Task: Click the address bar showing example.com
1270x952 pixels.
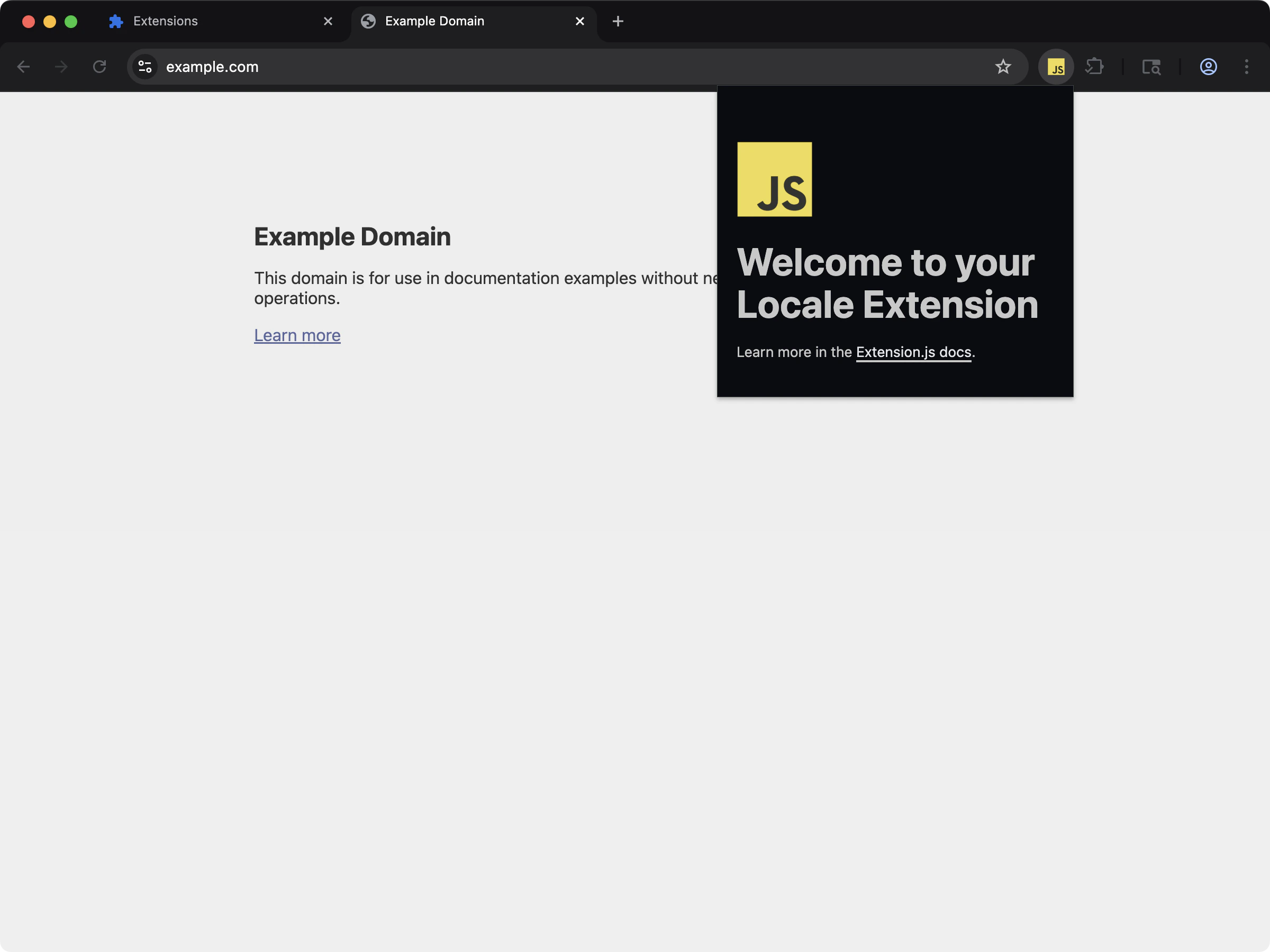Action: [x=212, y=67]
